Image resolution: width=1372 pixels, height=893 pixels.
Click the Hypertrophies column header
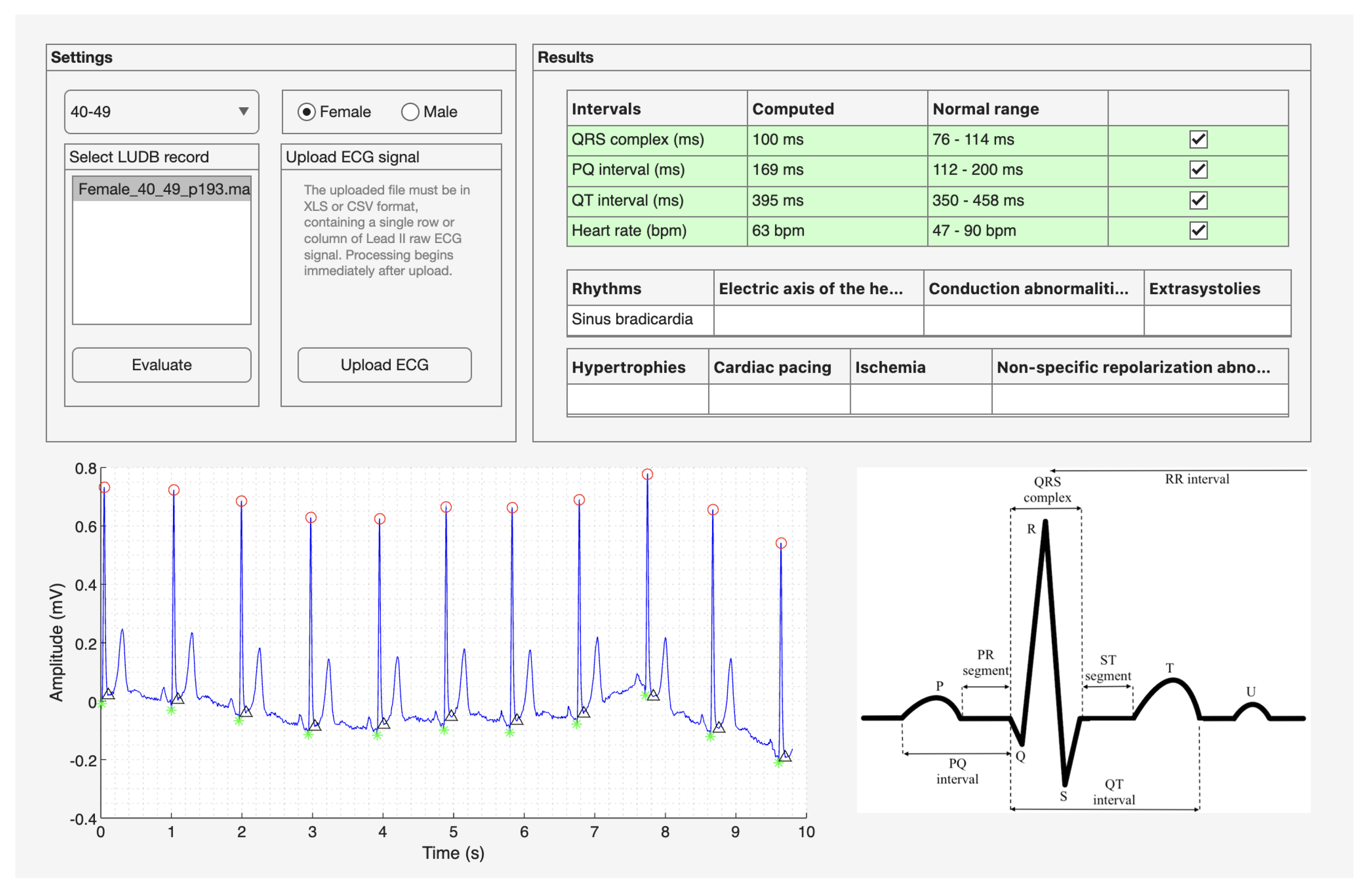pyautogui.click(x=637, y=367)
